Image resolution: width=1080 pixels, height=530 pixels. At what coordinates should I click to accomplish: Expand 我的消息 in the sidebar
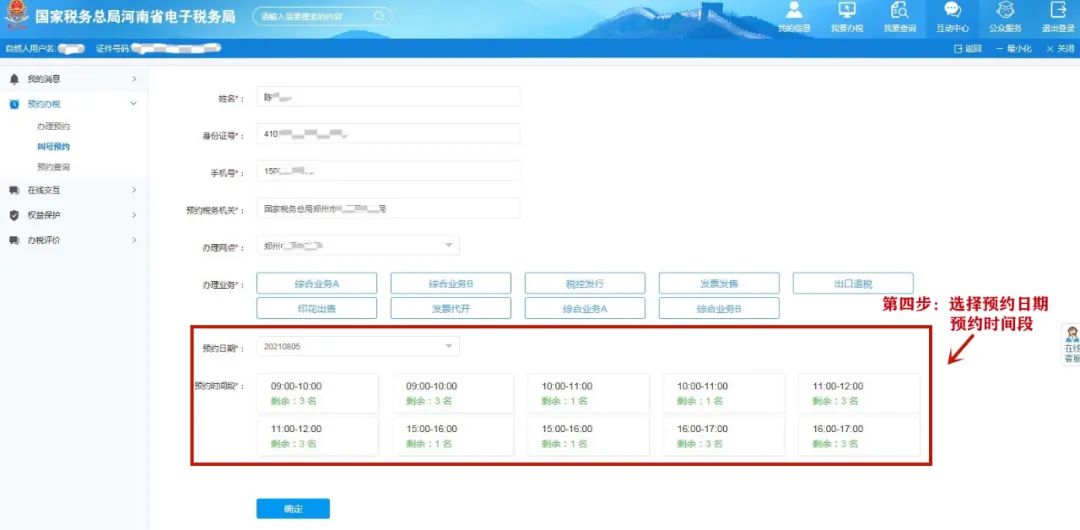tap(70, 79)
